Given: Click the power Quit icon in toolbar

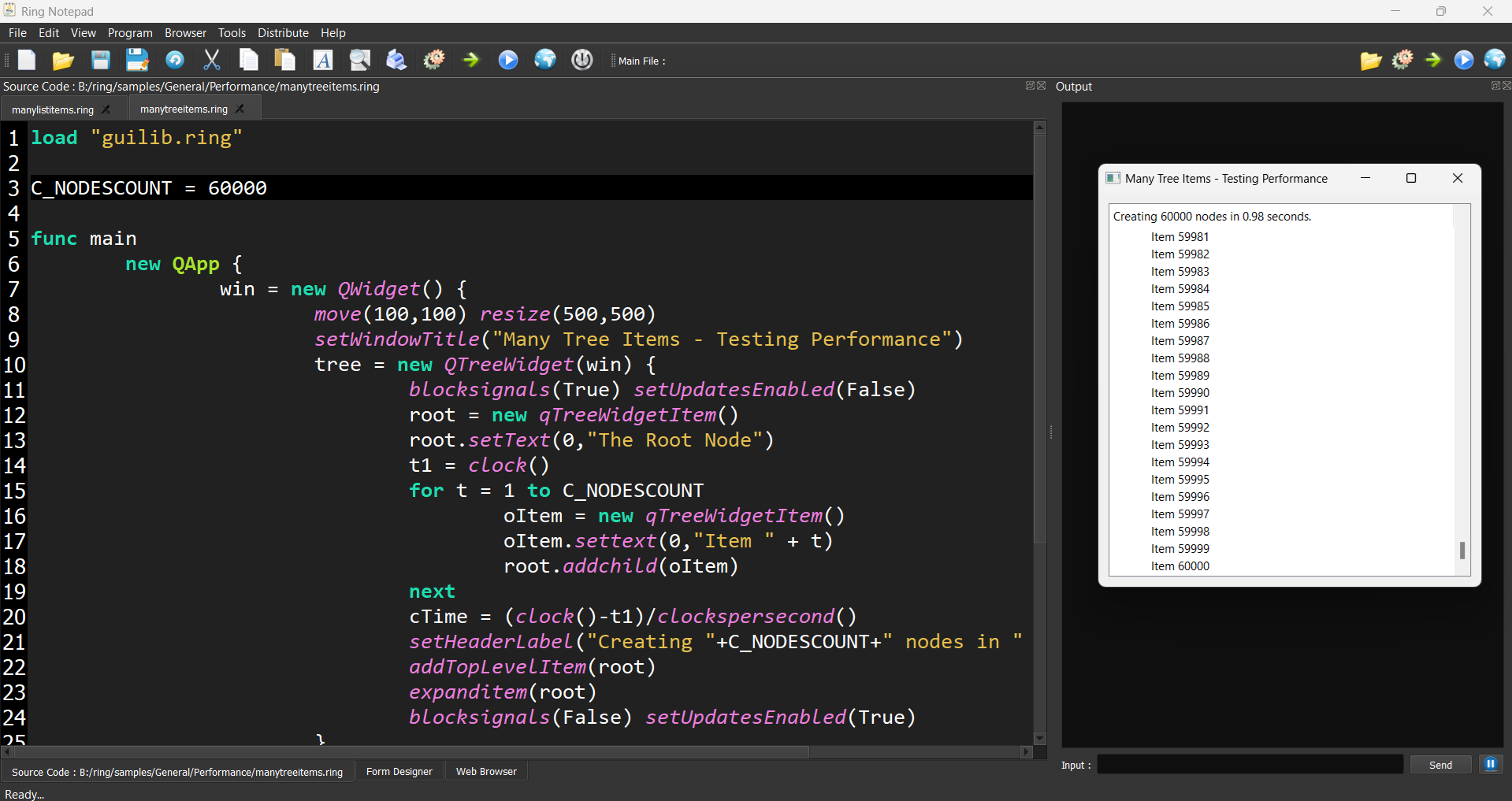Looking at the screenshot, I should click(x=582, y=60).
